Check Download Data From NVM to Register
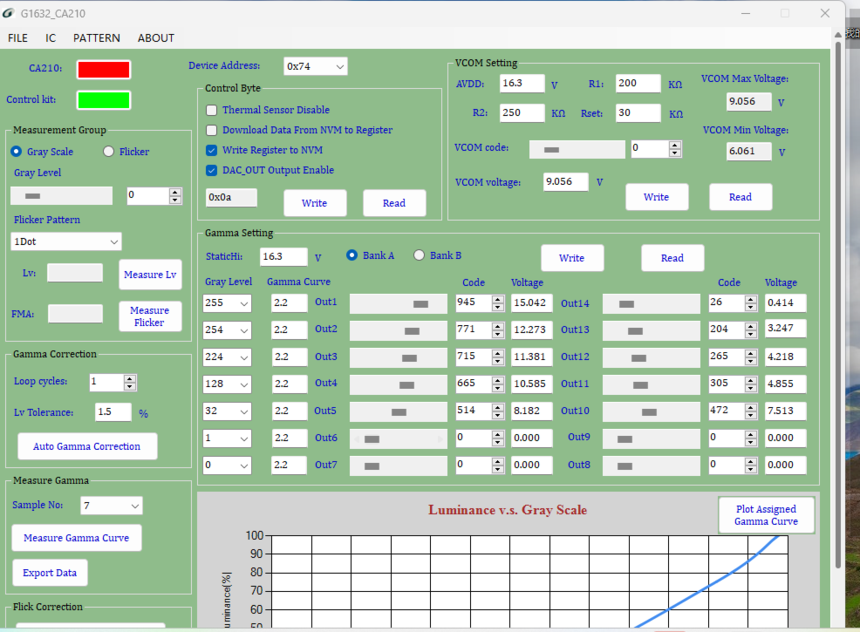This screenshot has height=632, width=860. coord(211,130)
